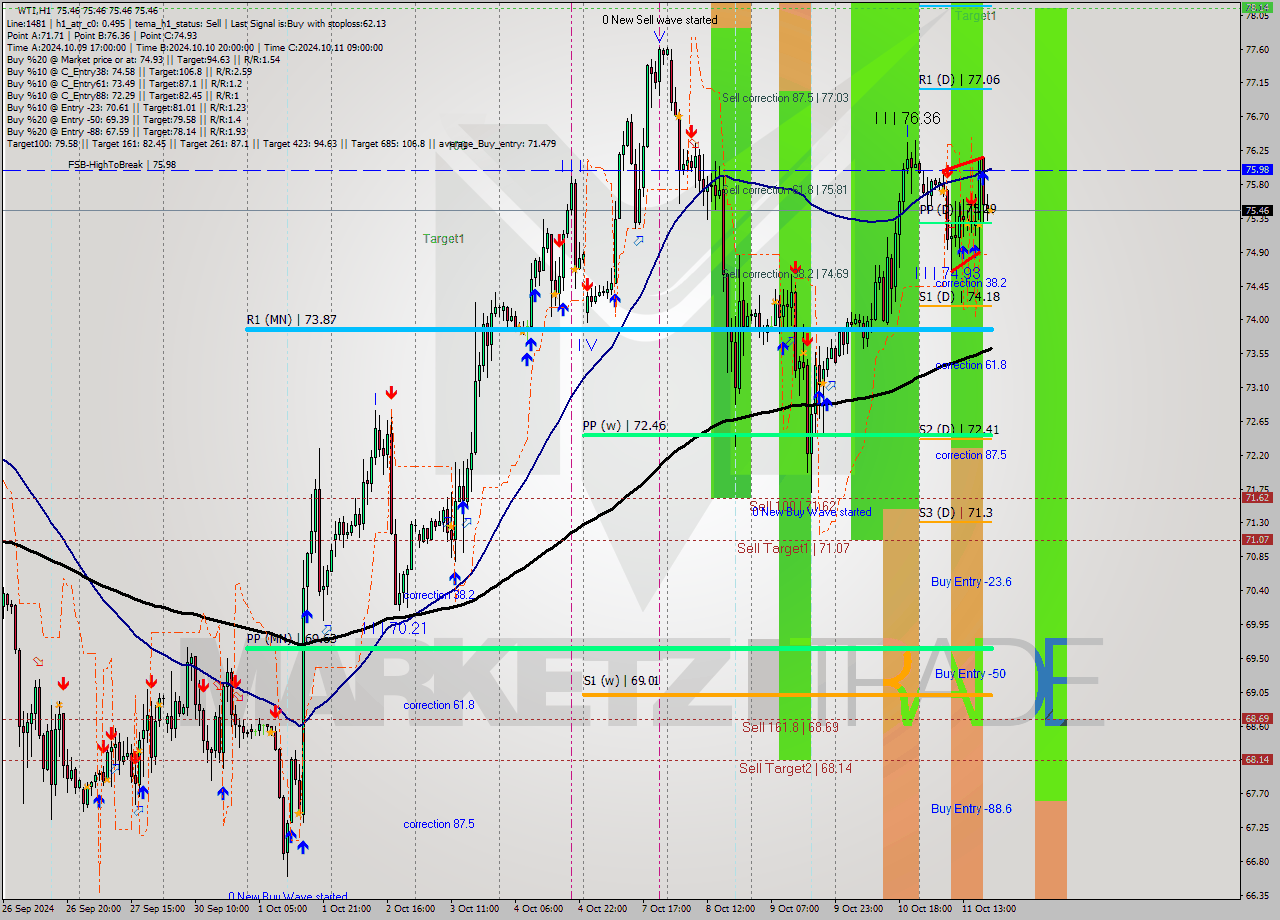
Task: Click the 'Sell correction 61.8 | 75.81' label
Action: click(x=785, y=190)
